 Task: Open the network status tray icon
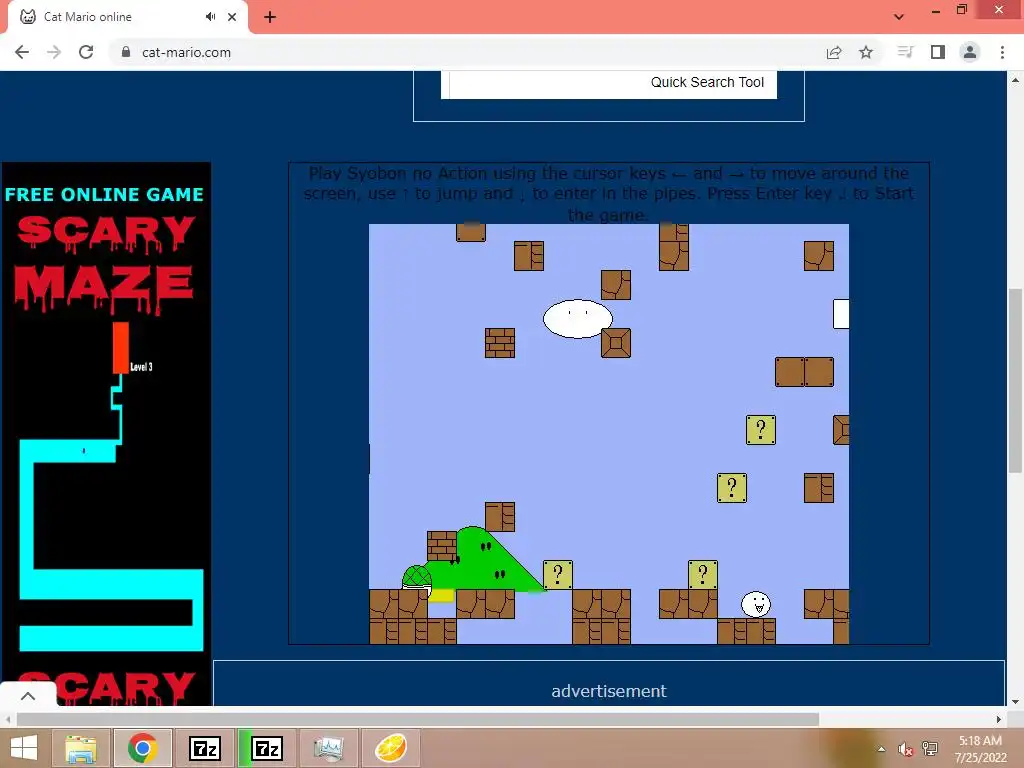[x=930, y=749]
